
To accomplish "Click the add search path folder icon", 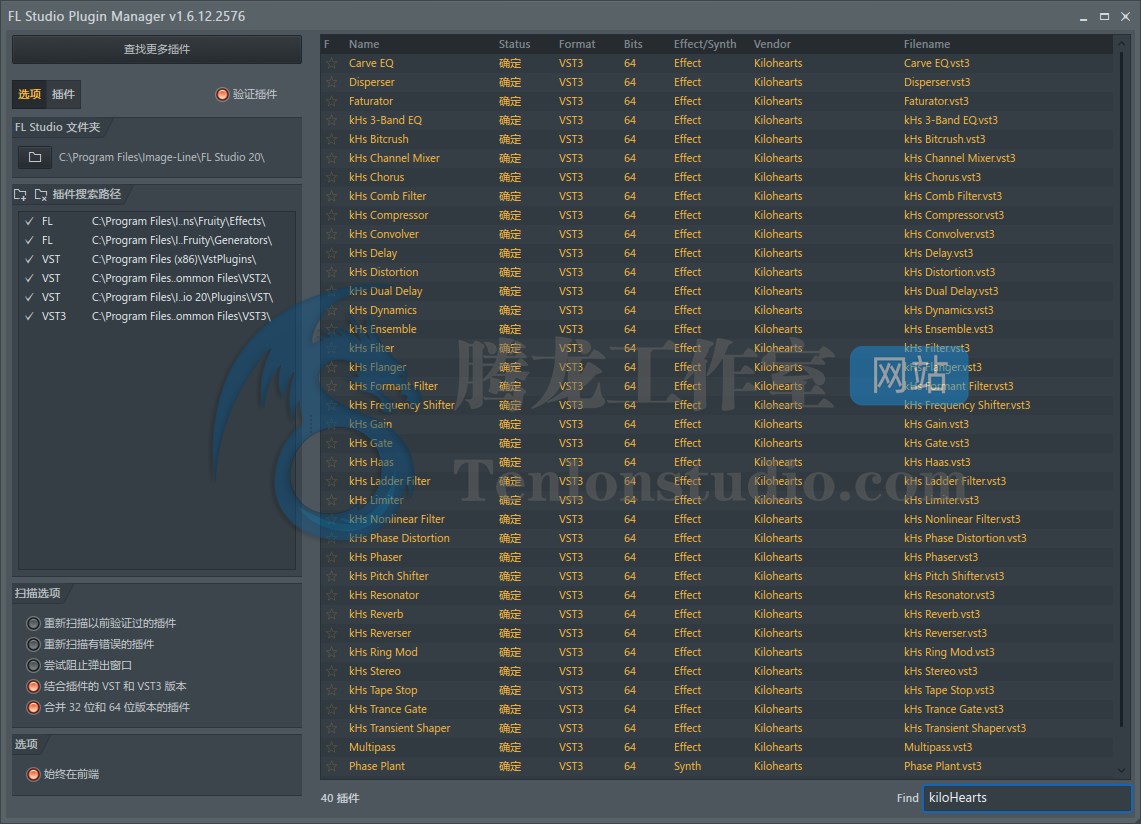I will click(x=20, y=194).
